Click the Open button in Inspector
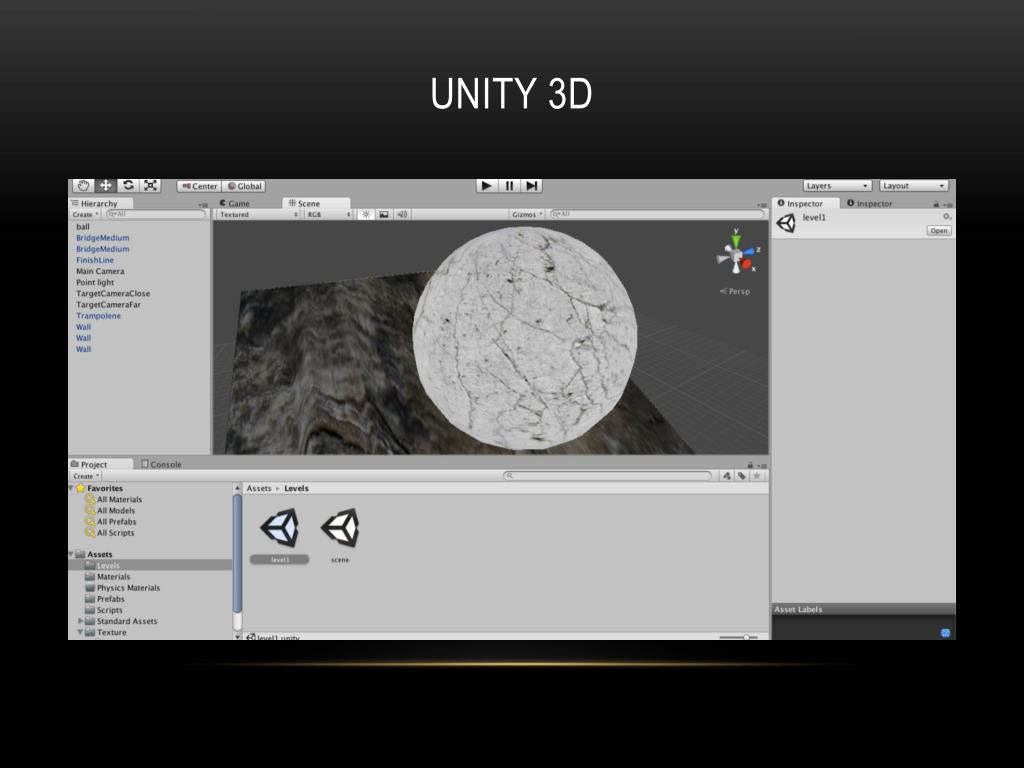The height and width of the screenshot is (768, 1024). 939,231
